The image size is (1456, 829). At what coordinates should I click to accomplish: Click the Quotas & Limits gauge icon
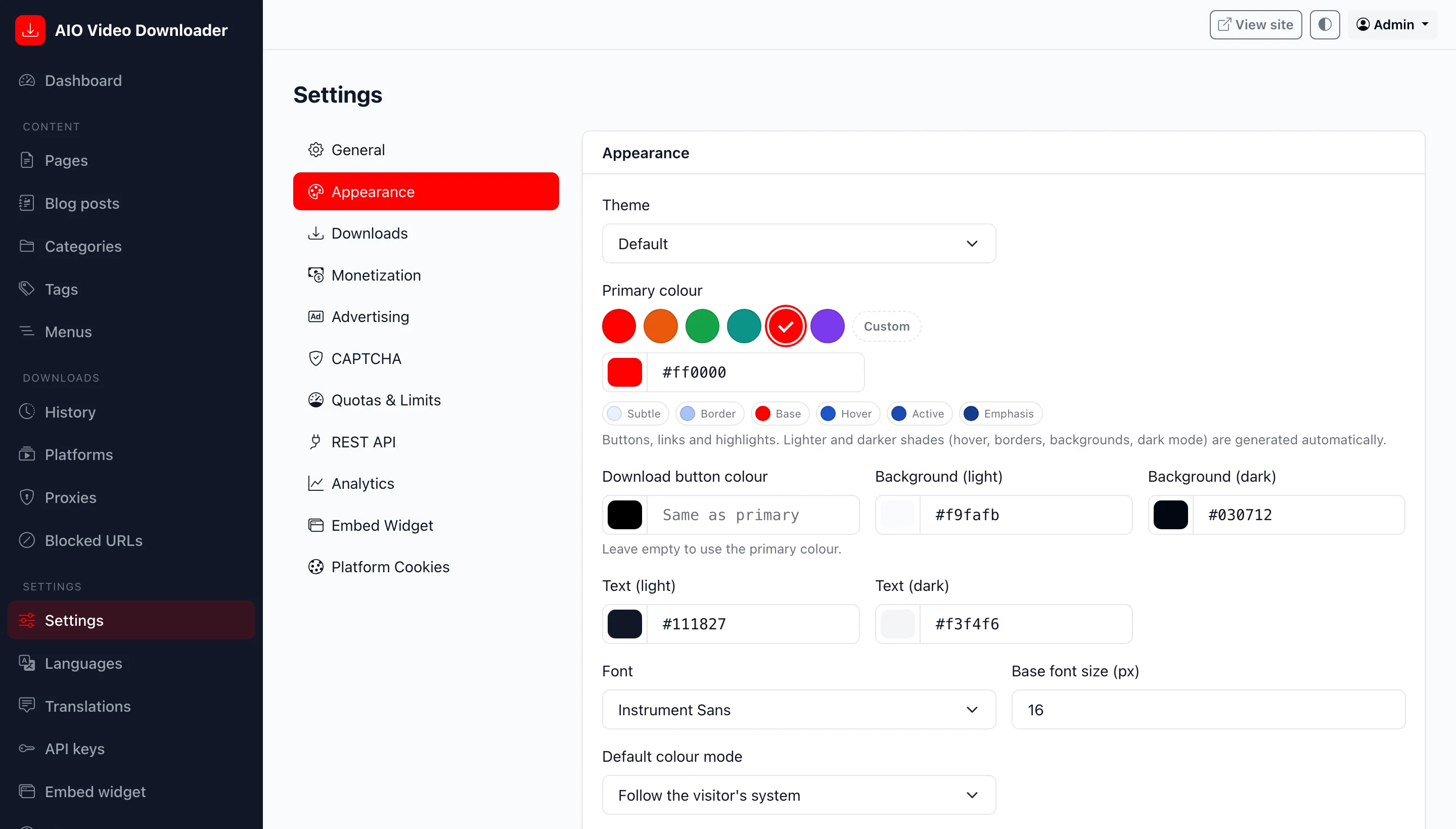pos(315,400)
